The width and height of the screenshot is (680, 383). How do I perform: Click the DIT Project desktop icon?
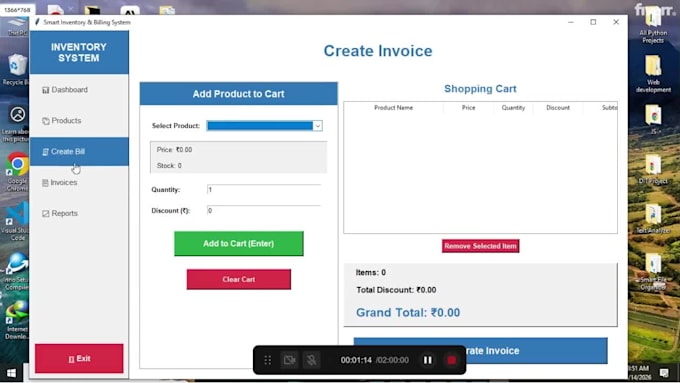point(653,169)
